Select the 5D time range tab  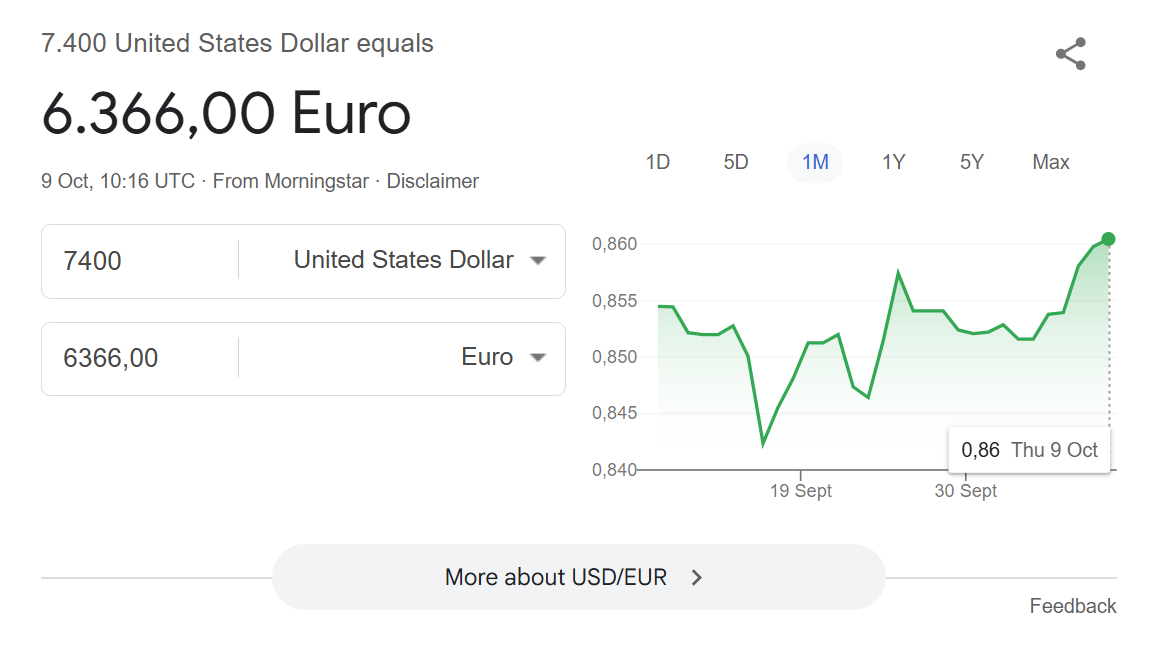[736, 162]
